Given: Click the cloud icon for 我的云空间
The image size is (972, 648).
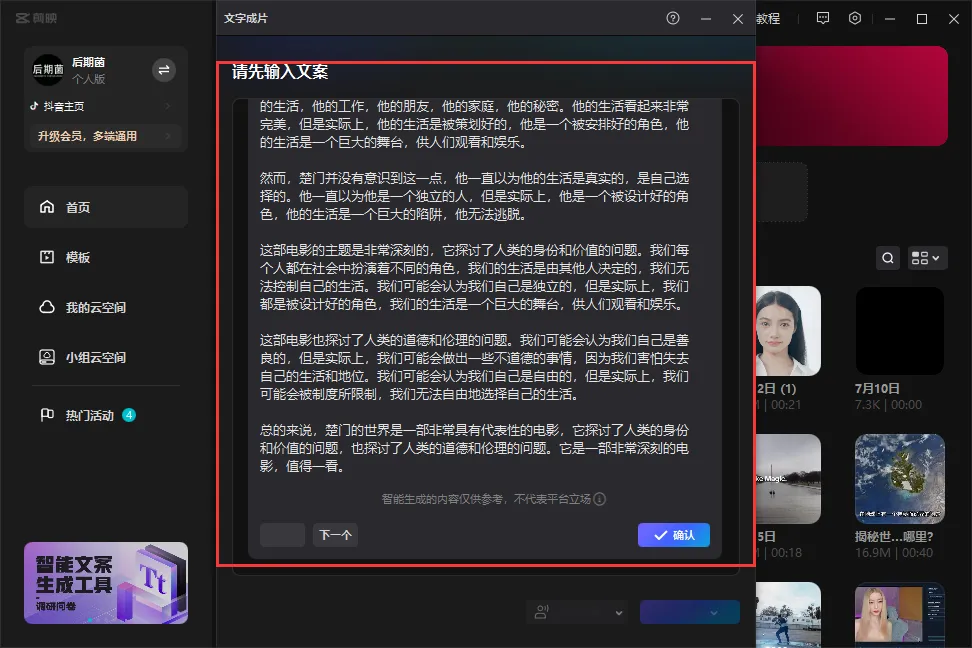Looking at the screenshot, I should pyautogui.click(x=47, y=308).
